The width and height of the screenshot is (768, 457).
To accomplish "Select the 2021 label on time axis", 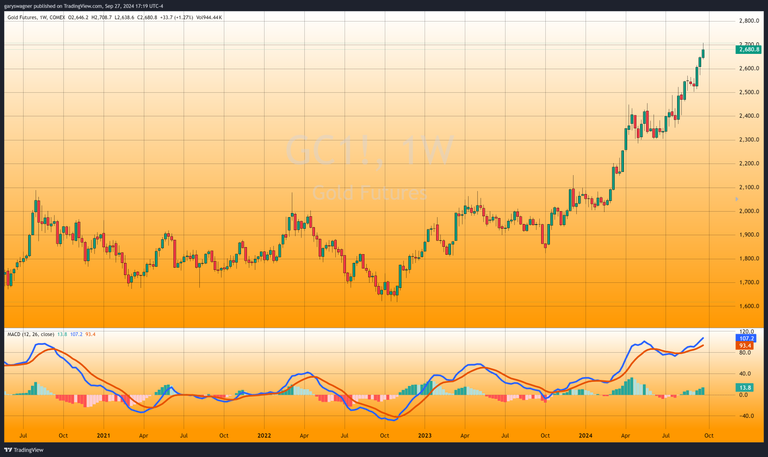I will pyautogui.click(x=104, y=436).
